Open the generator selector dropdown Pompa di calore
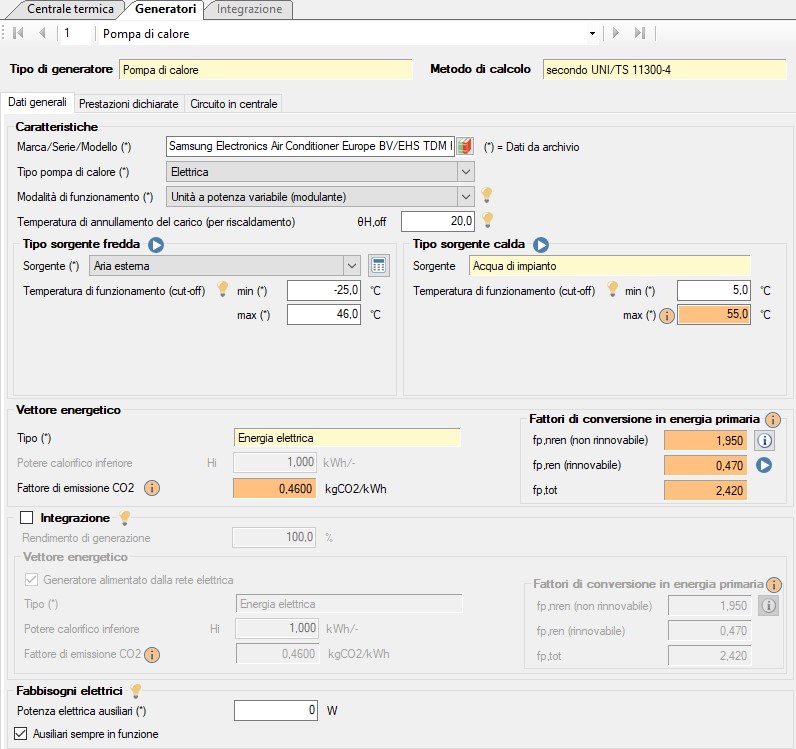Viewport: 796px width, 749px height. click(x=592, y=34)
